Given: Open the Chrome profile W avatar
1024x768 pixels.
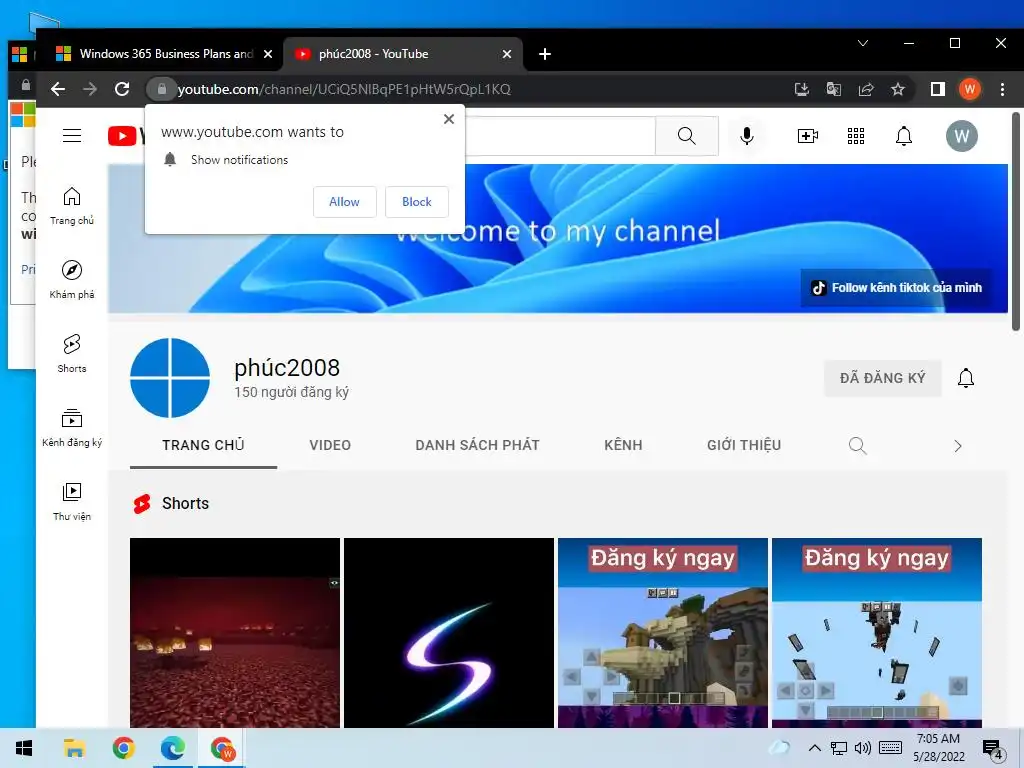Looking at the screenshot, I should pos(970,89).
